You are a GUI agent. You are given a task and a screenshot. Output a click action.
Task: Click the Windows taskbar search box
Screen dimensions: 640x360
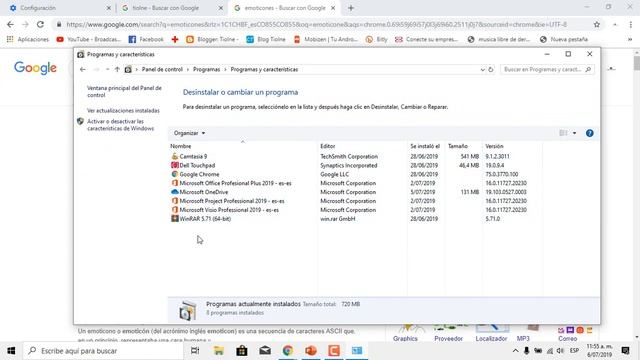(103, 351)
